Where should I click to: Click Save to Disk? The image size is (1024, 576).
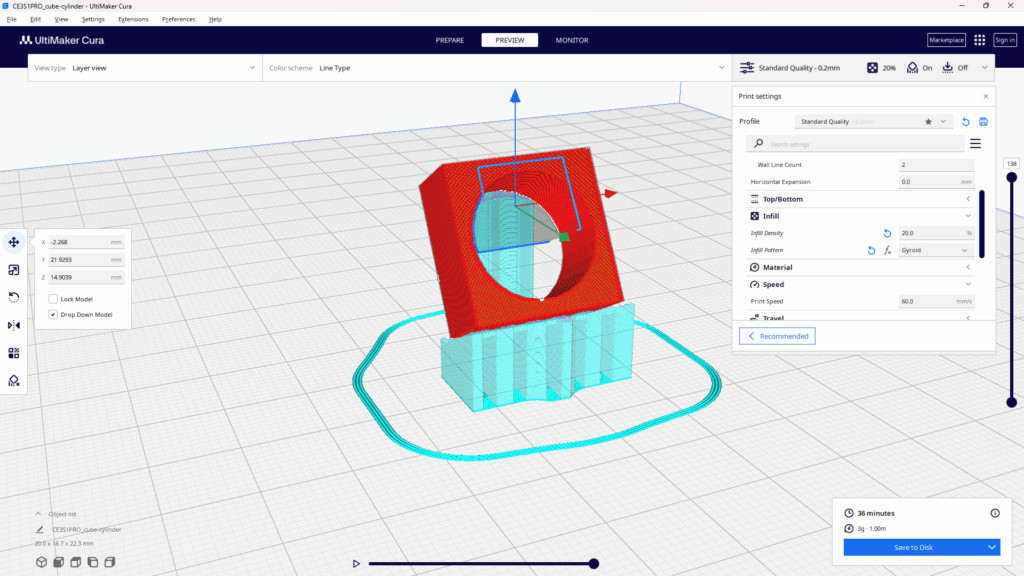913,547
